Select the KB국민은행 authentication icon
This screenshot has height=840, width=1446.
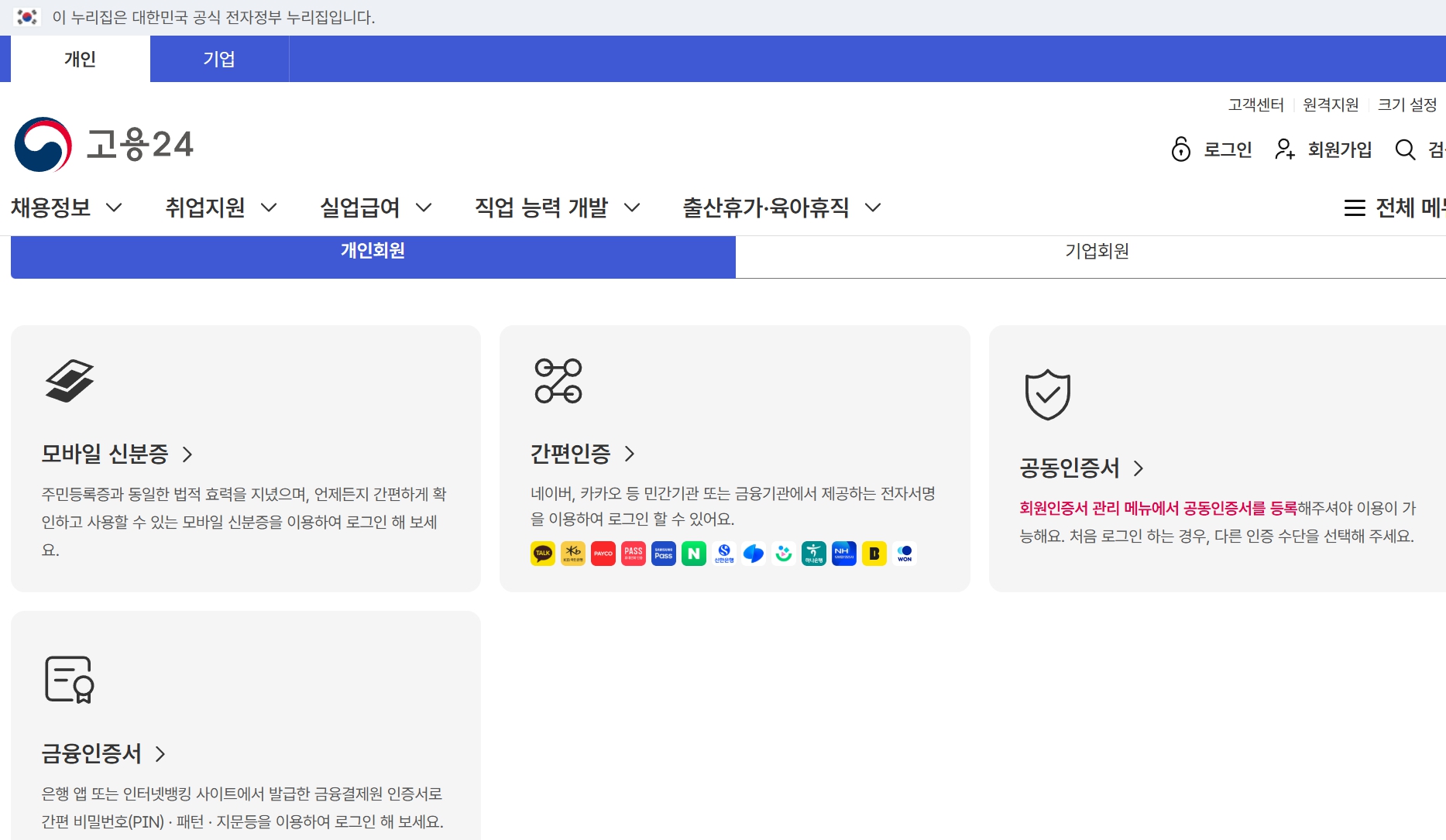click(x=573, y=554)
